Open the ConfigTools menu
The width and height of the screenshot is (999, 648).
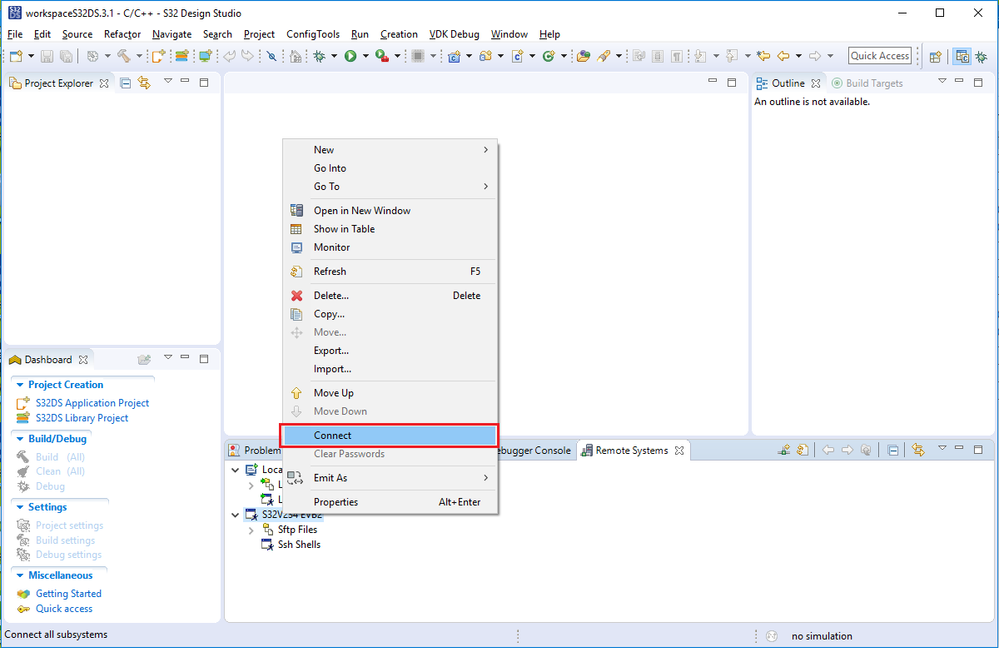(313, 34)
